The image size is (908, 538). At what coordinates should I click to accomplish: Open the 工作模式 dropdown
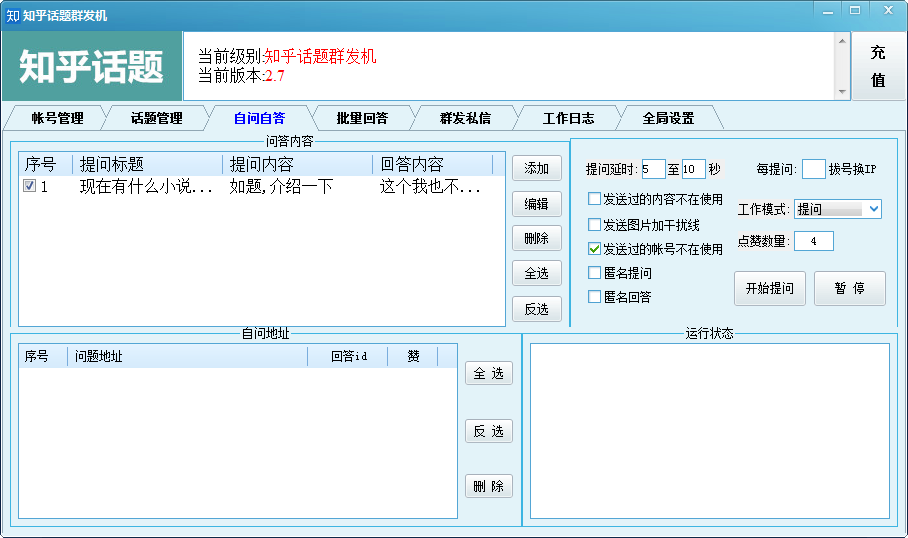tap(838, 209)
